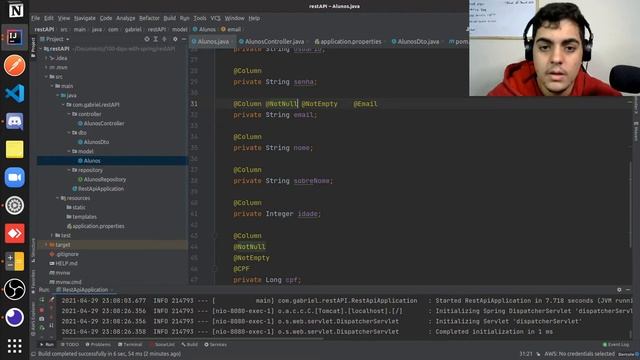Viewport: 640px width, 360px height.
Task: Click fold marker beside line 43
Action: click(x=214, y=236)
